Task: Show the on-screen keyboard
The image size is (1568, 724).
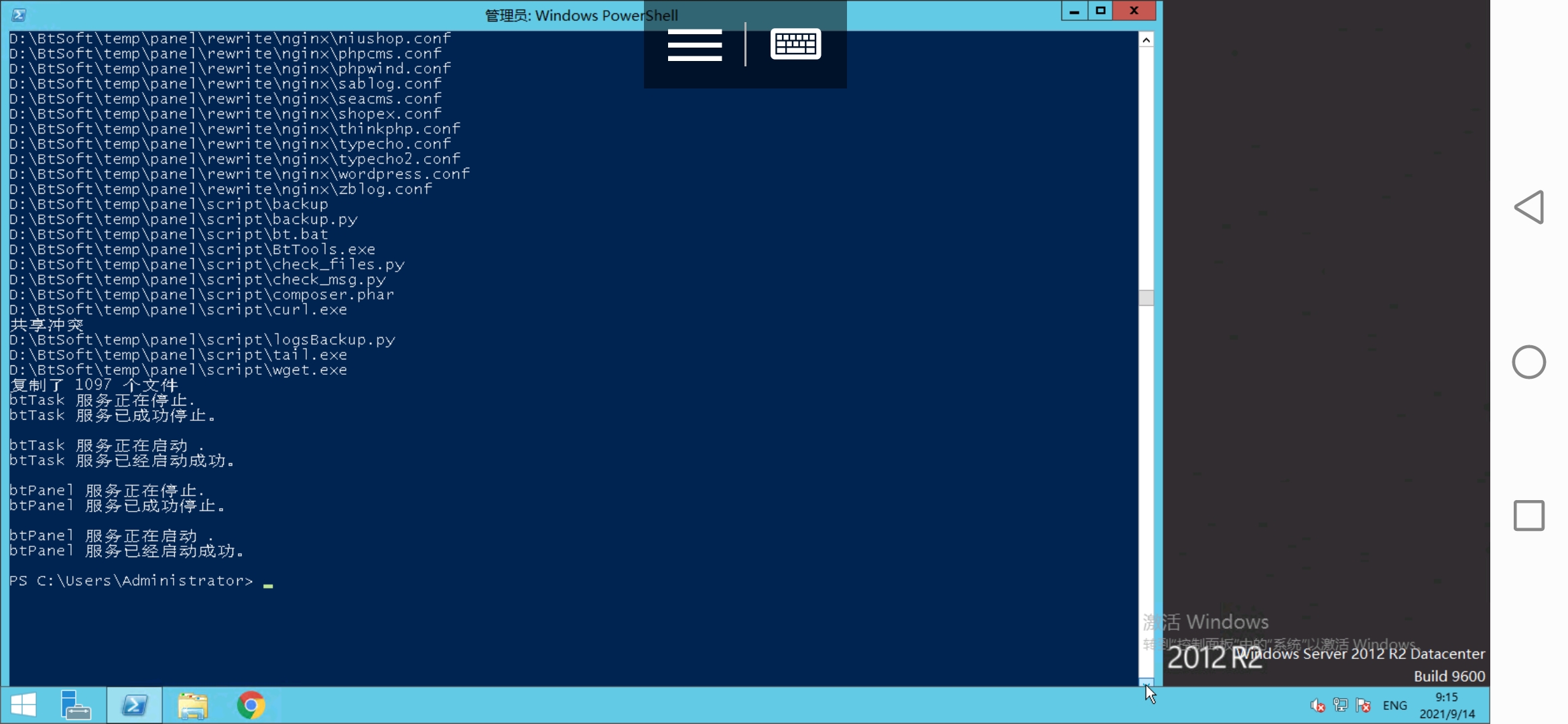Action: click(x=795, y=44)
